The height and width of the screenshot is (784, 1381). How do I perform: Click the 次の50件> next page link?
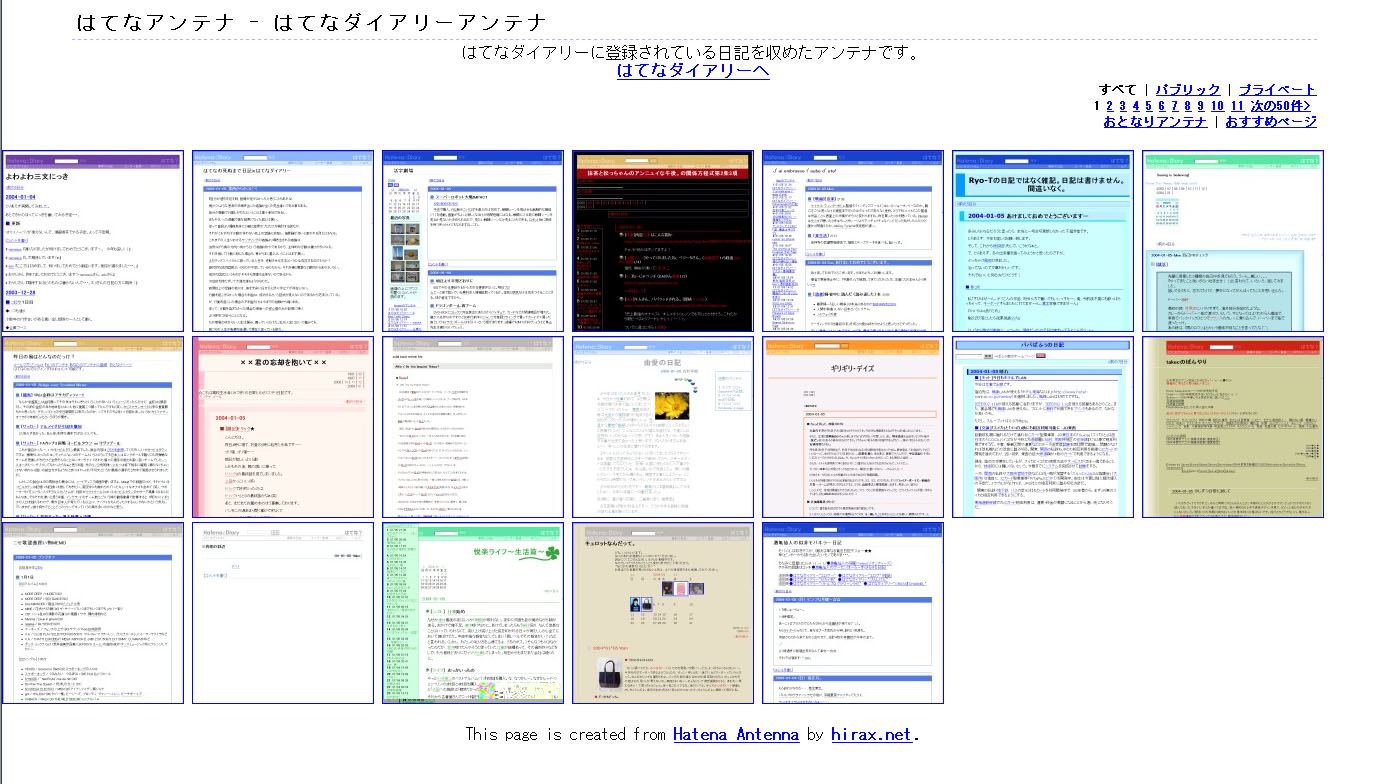pos(1281,105)
